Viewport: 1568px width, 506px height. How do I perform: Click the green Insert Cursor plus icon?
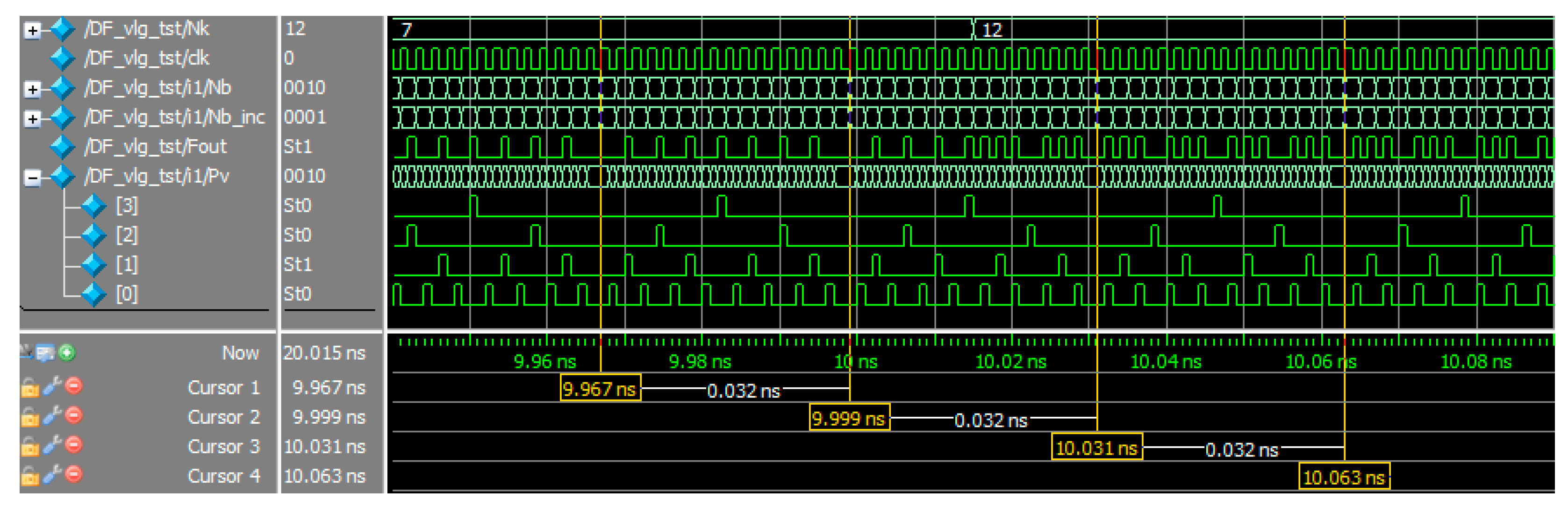(68, 352)
